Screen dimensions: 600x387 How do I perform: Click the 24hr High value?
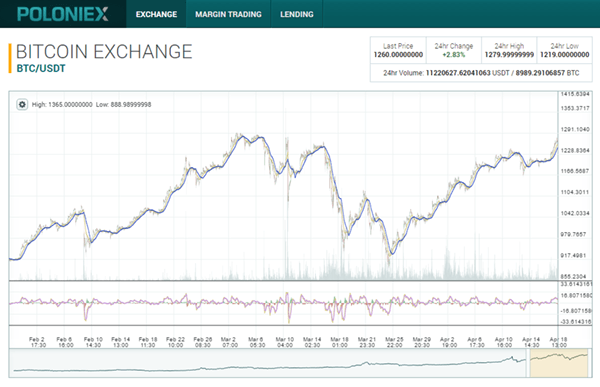509,55
